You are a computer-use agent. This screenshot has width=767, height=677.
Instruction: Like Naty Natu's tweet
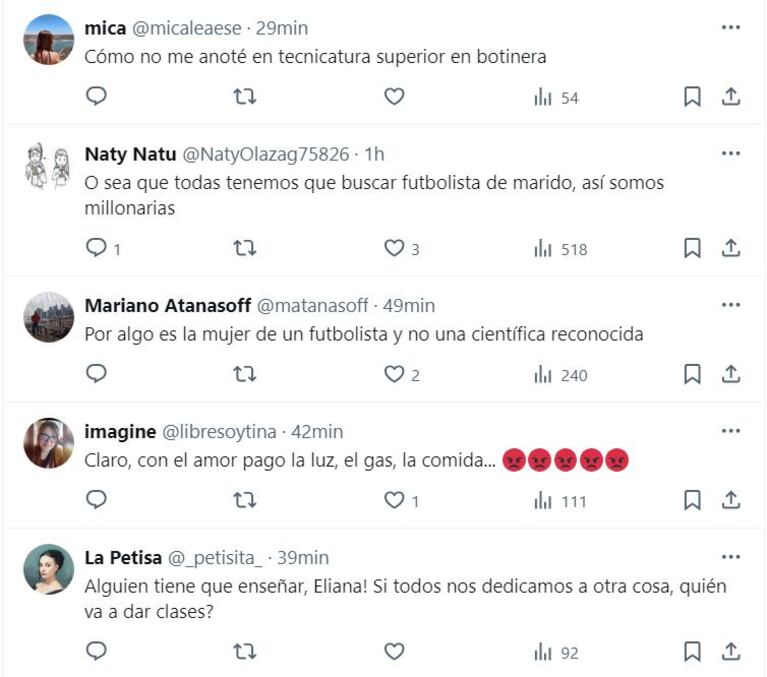pyautogui.click(x=395, y=248)
